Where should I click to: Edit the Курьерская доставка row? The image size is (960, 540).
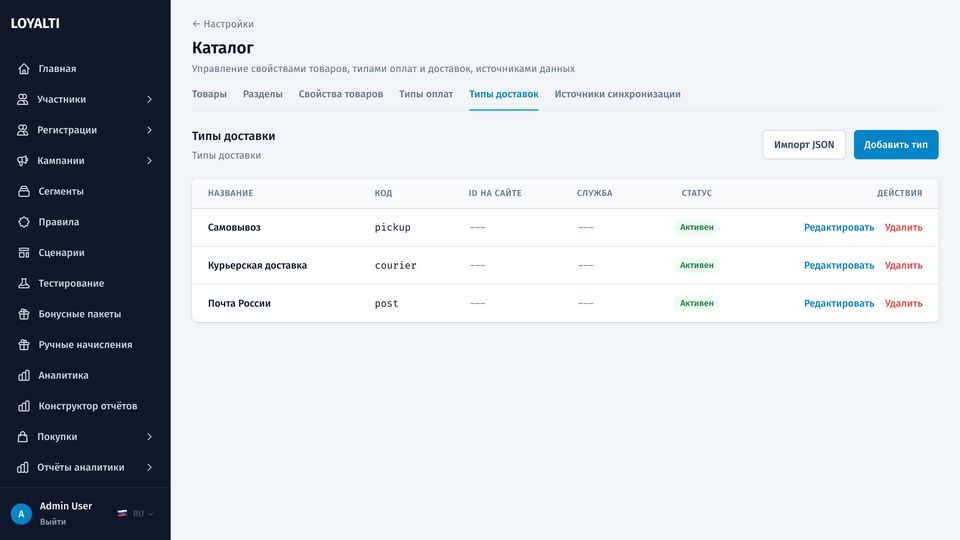(839, 265)
